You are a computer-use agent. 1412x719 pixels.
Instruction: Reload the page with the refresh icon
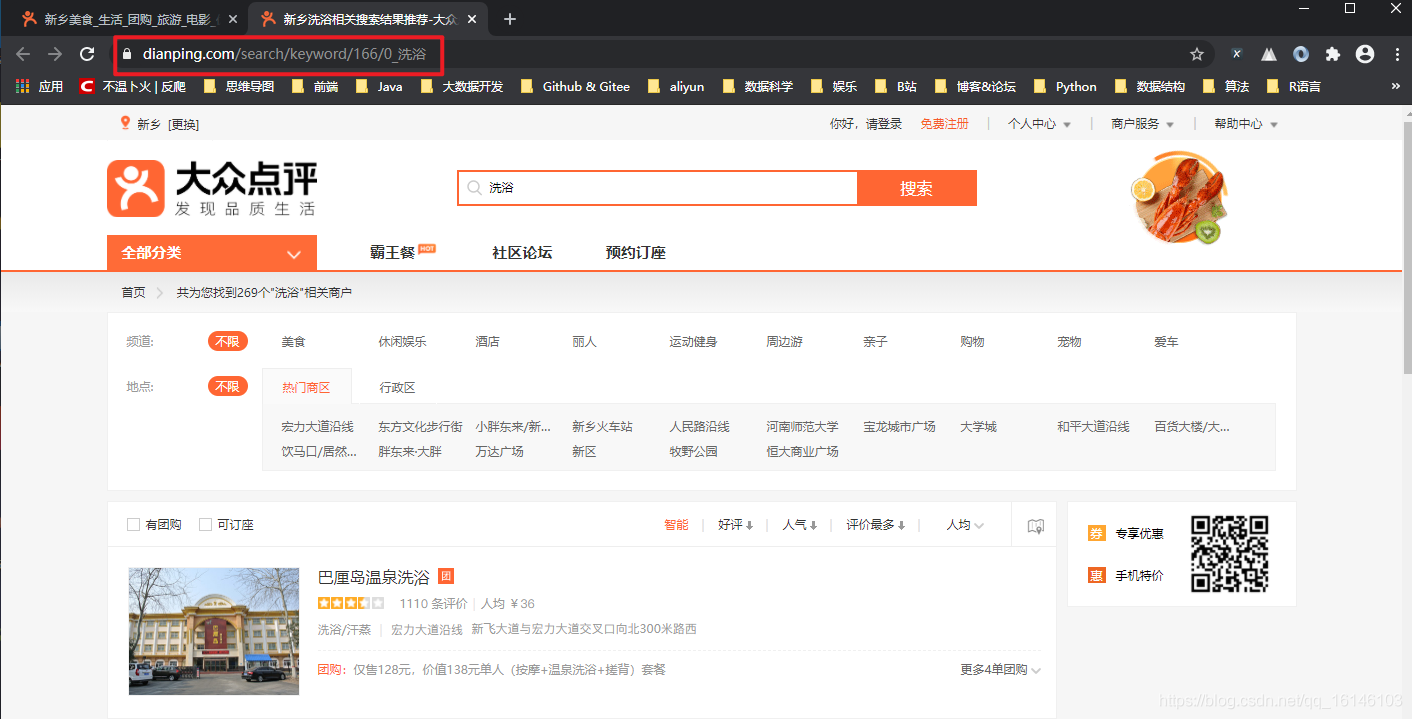pyautogui.click(x=87, y=54)
